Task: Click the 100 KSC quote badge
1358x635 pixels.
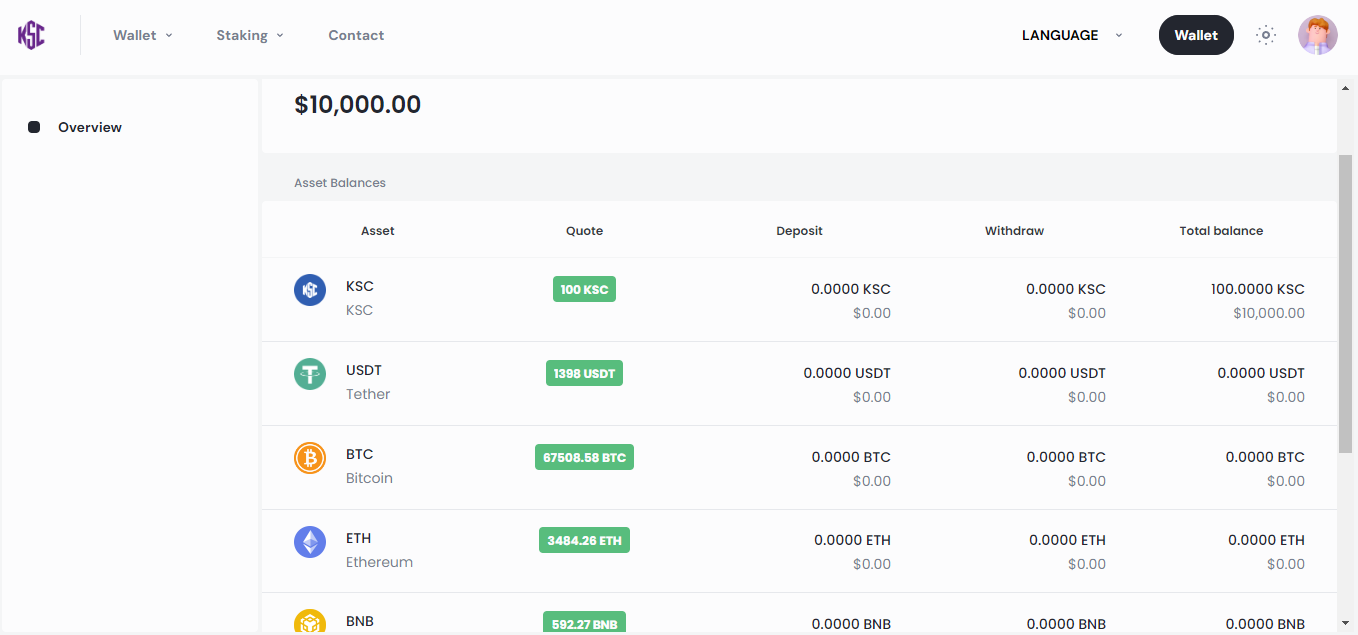Action: [584, 289]
